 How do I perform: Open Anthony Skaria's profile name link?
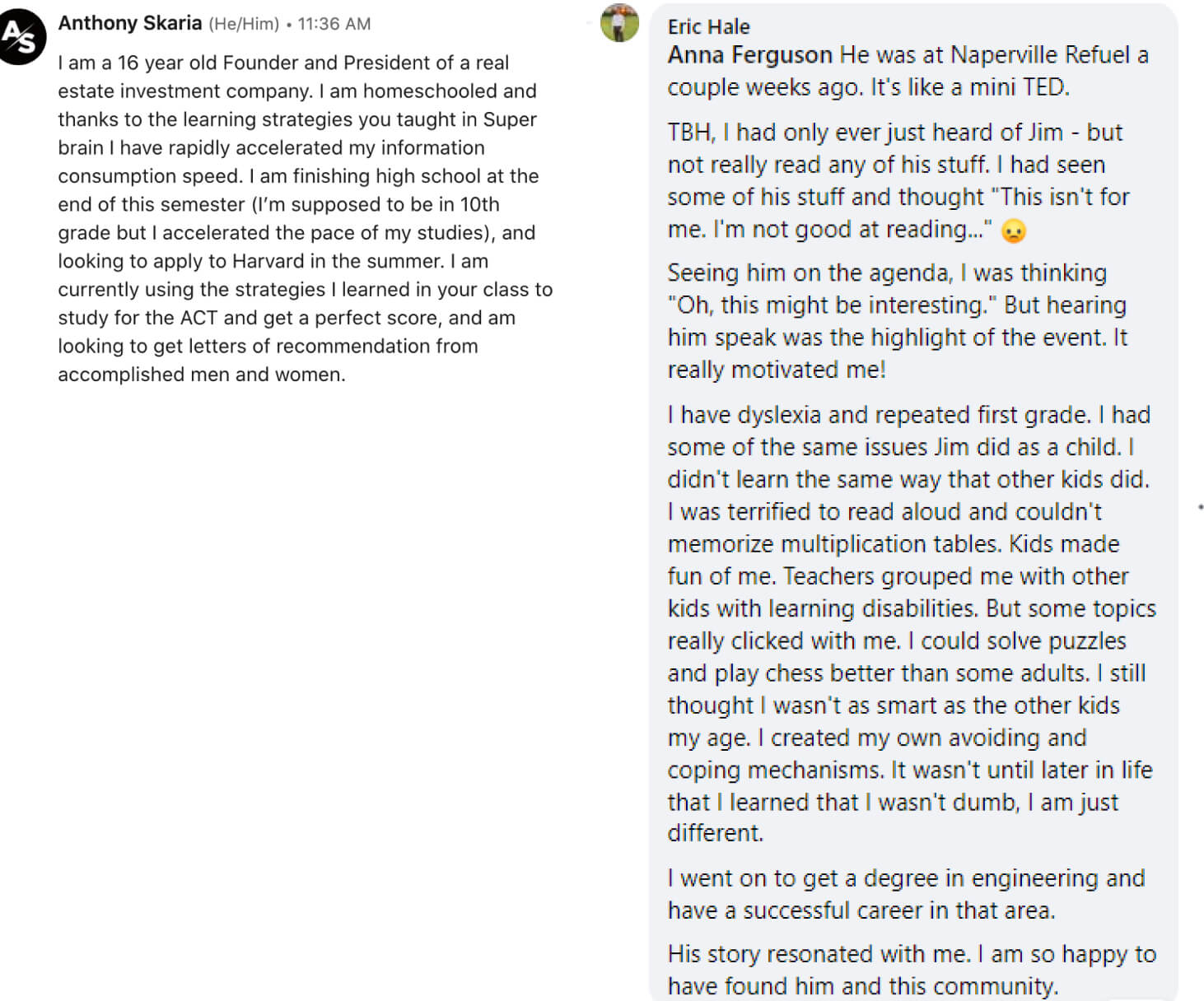pyautogui.click(x=129, y=23)
